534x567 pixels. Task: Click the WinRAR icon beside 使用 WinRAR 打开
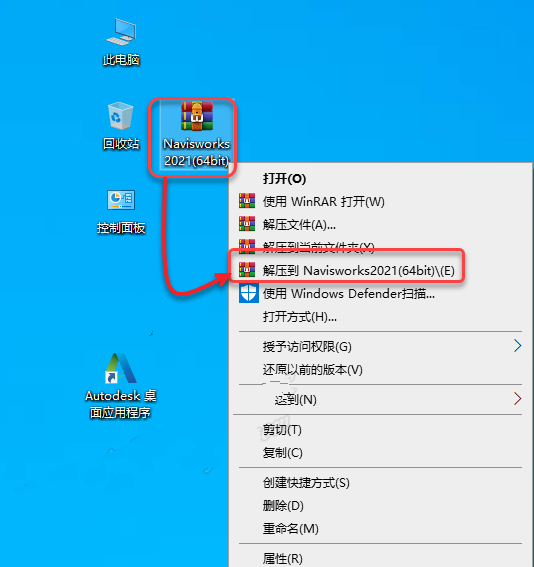(247, 201)
